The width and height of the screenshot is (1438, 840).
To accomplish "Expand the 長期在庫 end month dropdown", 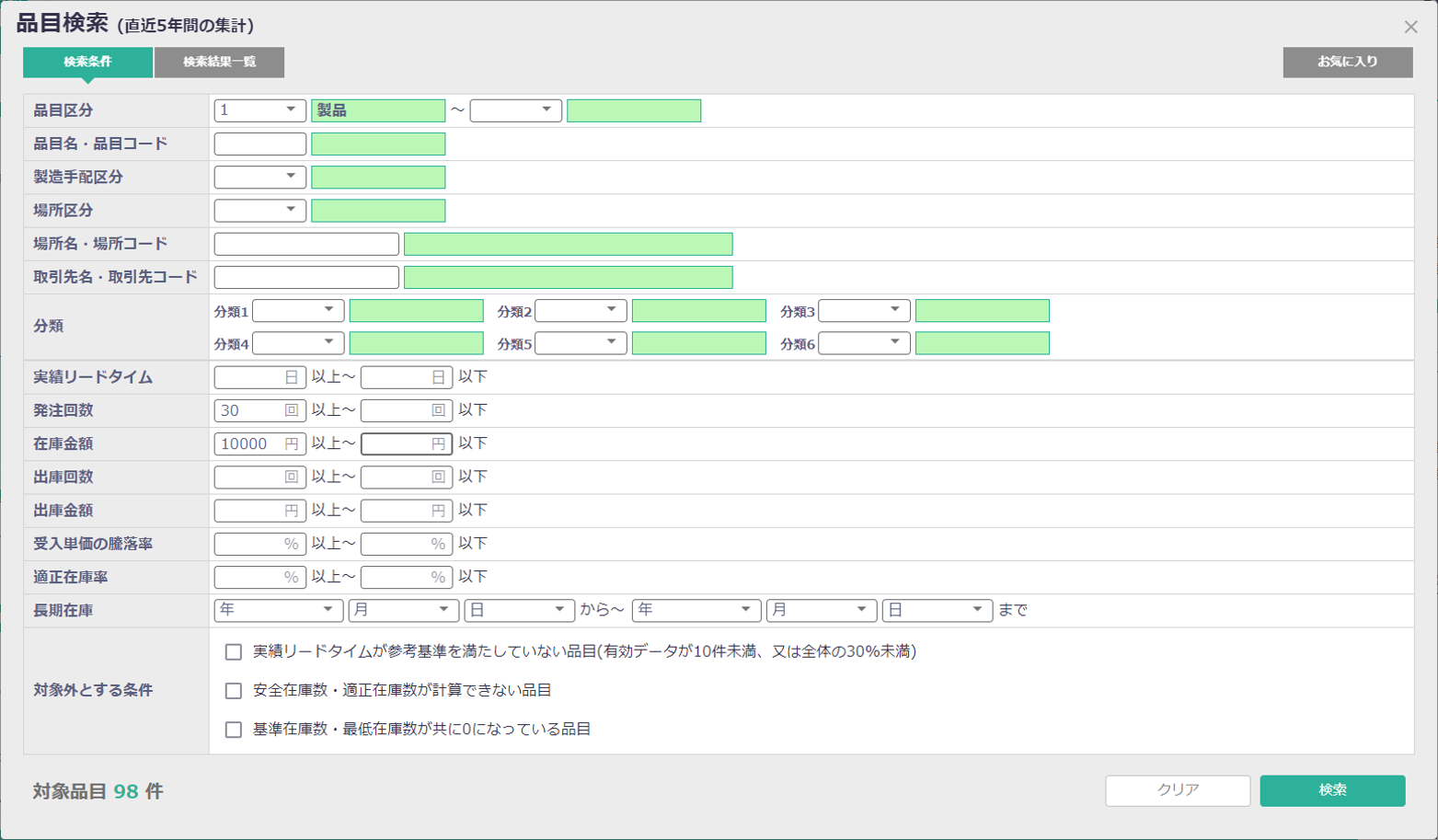I will point(822,609).
